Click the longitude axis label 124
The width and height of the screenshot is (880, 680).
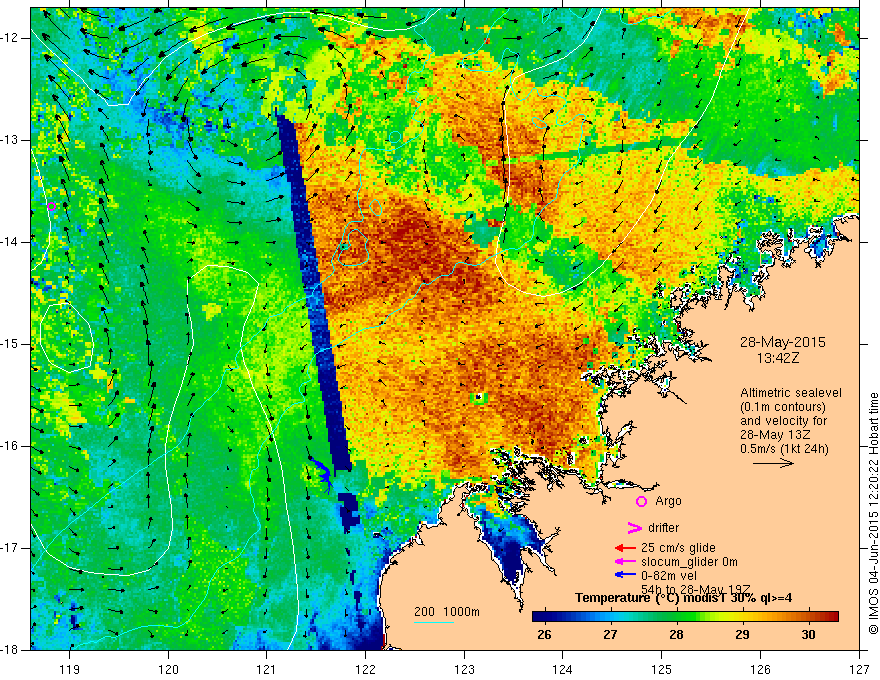pos(563,669)
